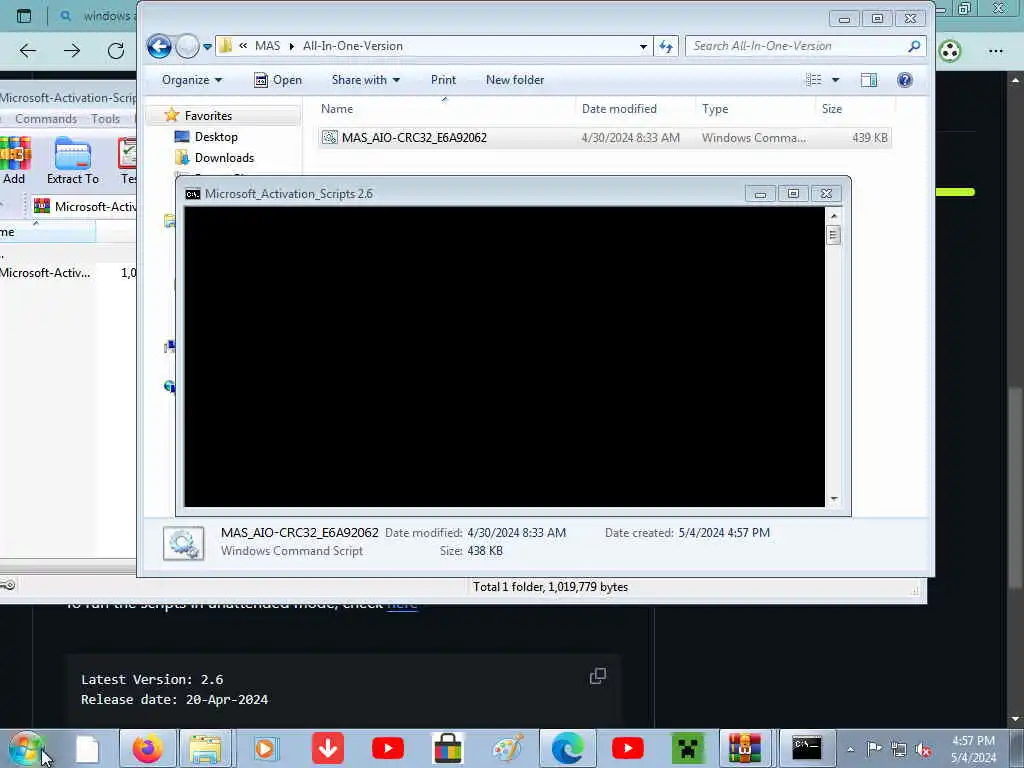Select Favorites in the navigation pane

click(x=208, y=116)
